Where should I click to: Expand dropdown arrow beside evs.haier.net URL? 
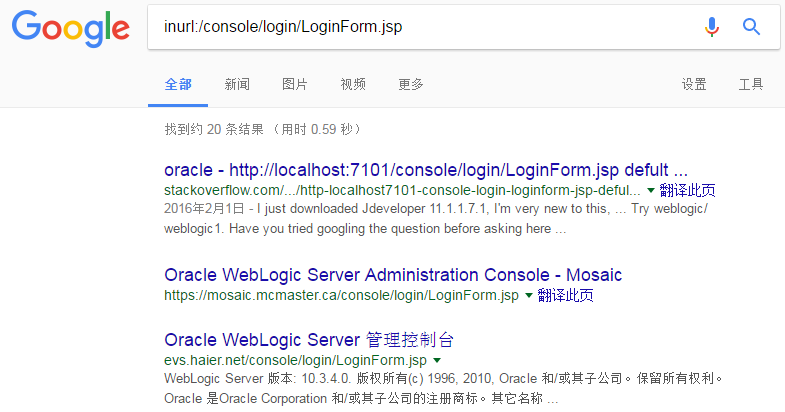point(437,360)
